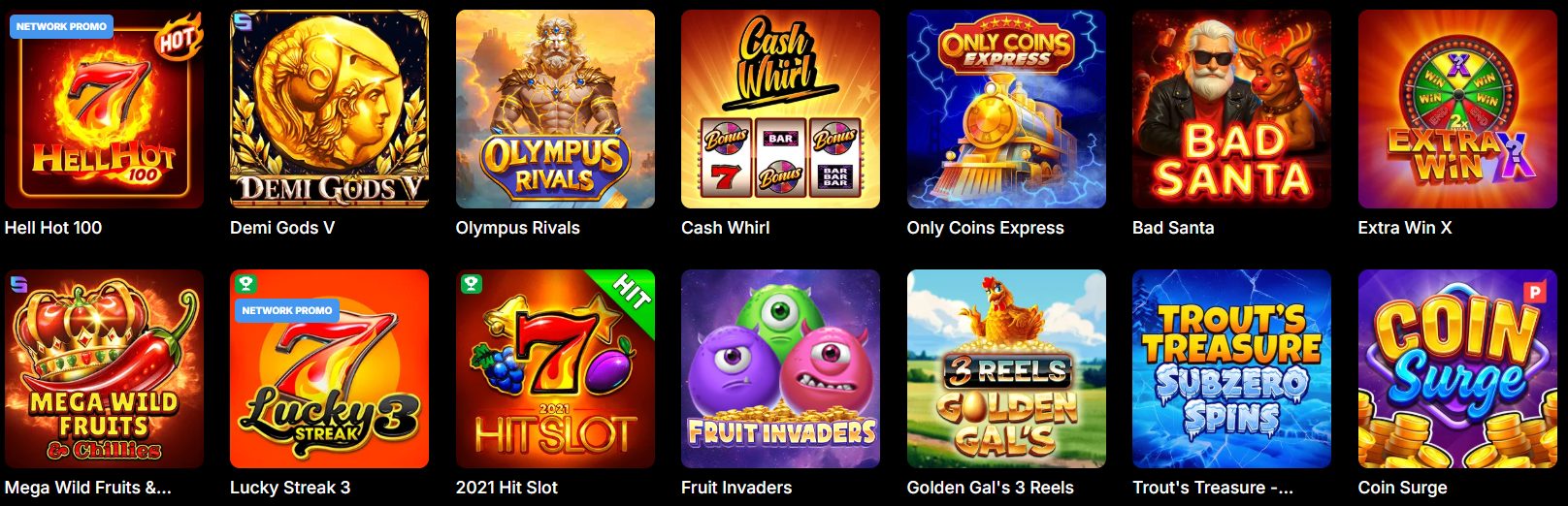Click the provider logo badge on Demi Gods V
1568x506 pixels.
coord(242,20)
